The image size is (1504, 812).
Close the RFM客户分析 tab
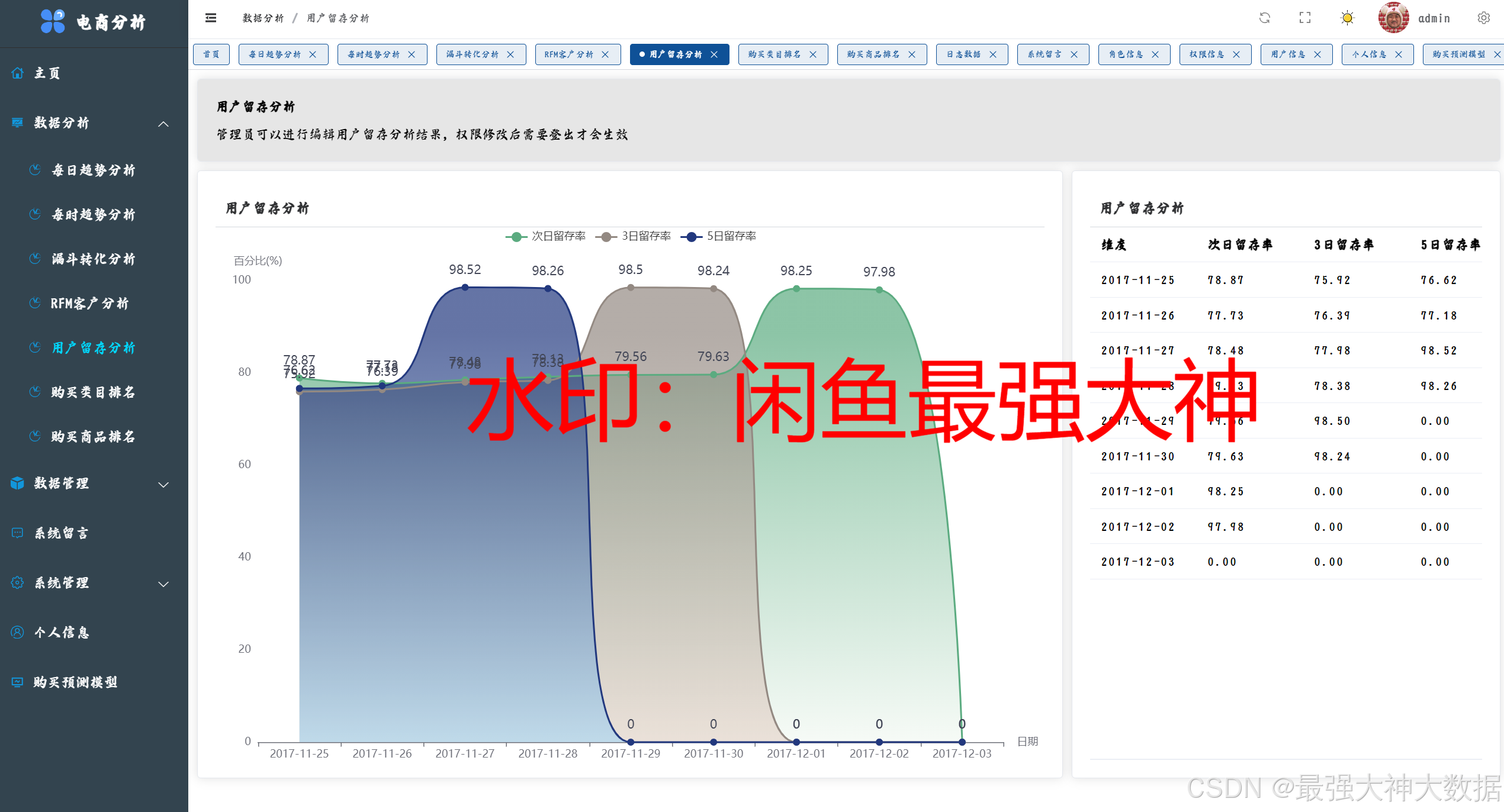[x=605, y=54]
